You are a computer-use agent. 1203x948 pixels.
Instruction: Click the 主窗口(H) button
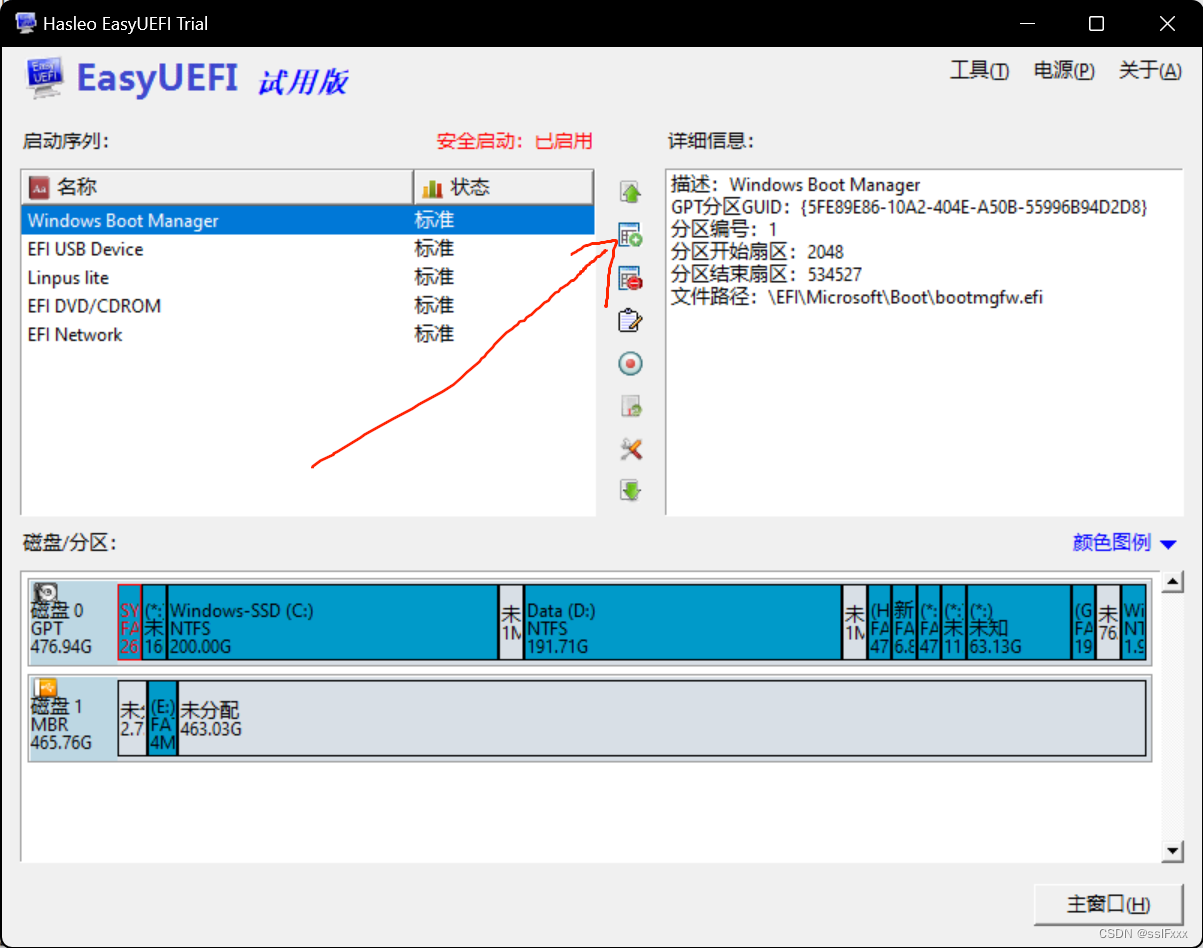(1108, 904)
